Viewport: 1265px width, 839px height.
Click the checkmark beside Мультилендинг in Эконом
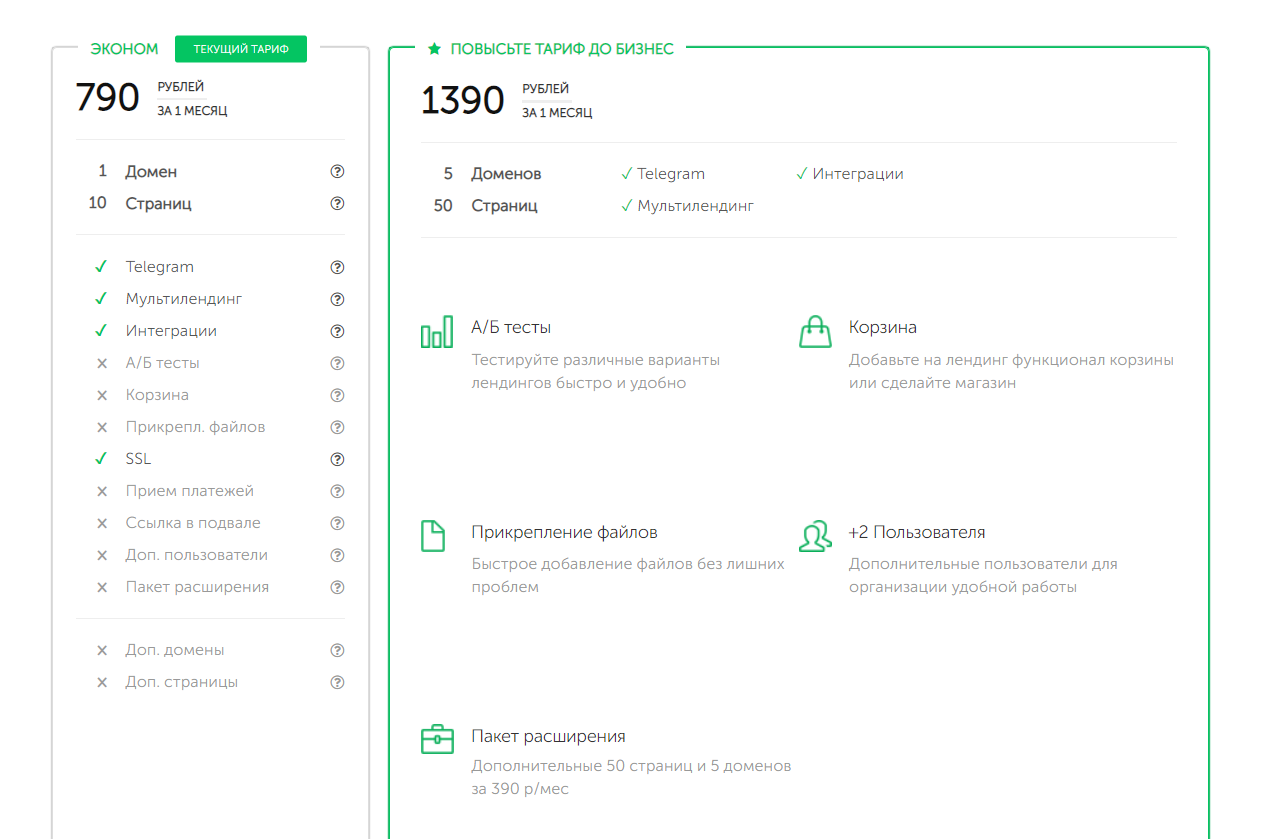click(x=101, y=299)
